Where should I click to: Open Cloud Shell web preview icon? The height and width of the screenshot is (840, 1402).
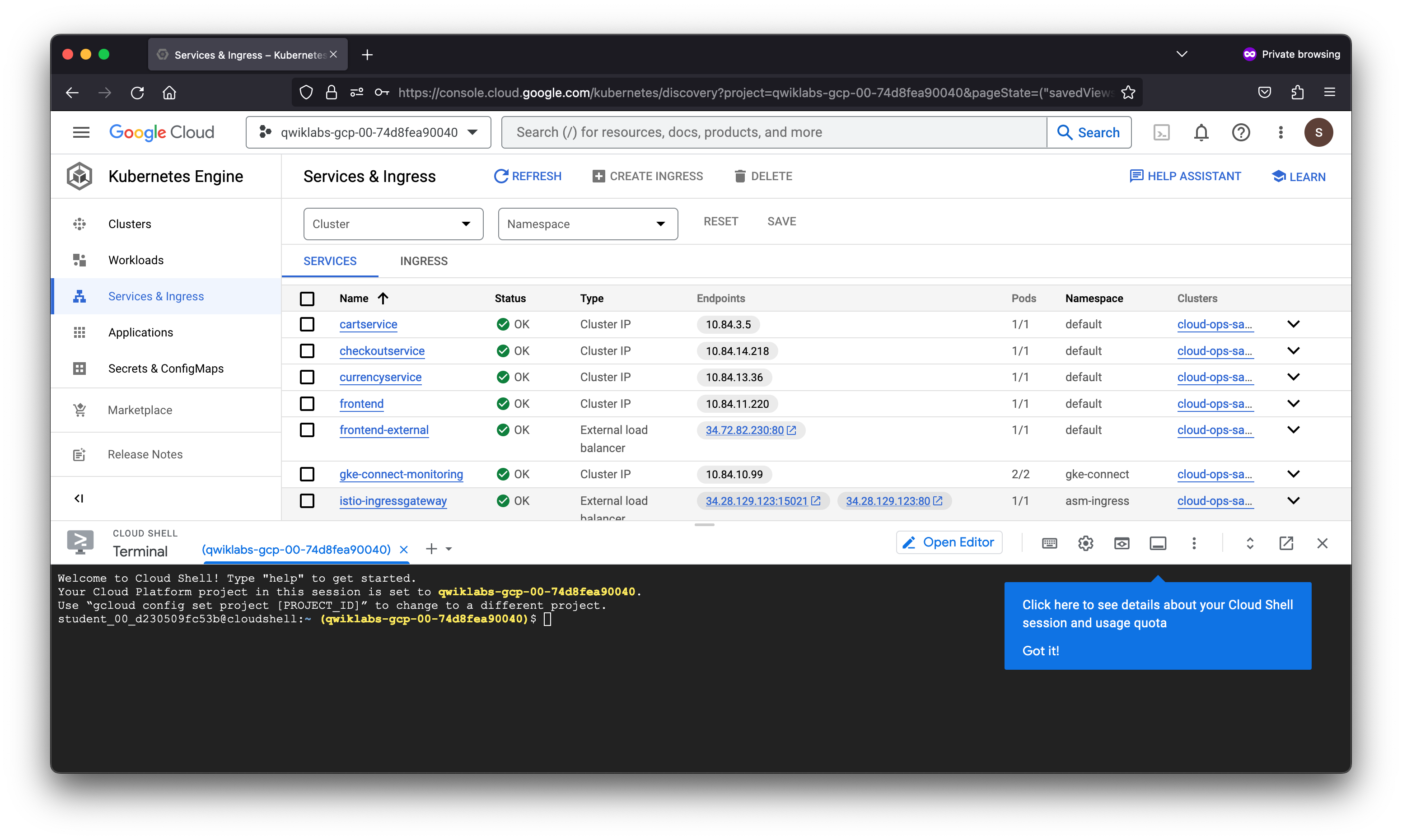[1121, 543]
